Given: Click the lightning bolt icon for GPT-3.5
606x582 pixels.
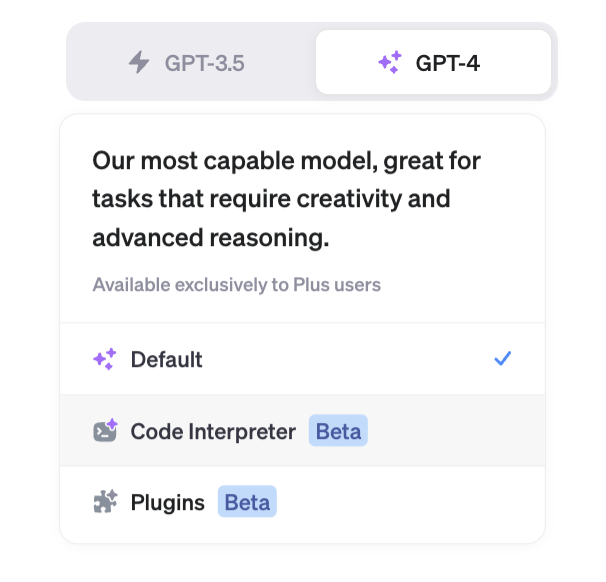Looking at the screenshot, I should coord(139,62).
